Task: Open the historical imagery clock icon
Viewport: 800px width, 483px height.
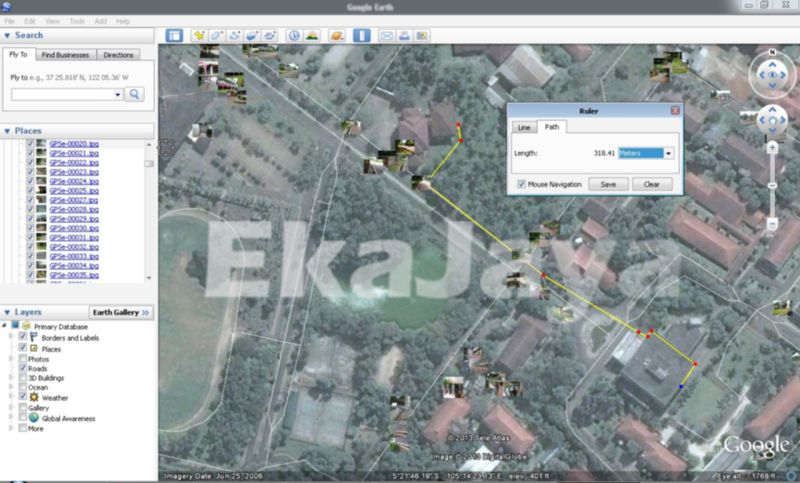Action: [295, 35]
